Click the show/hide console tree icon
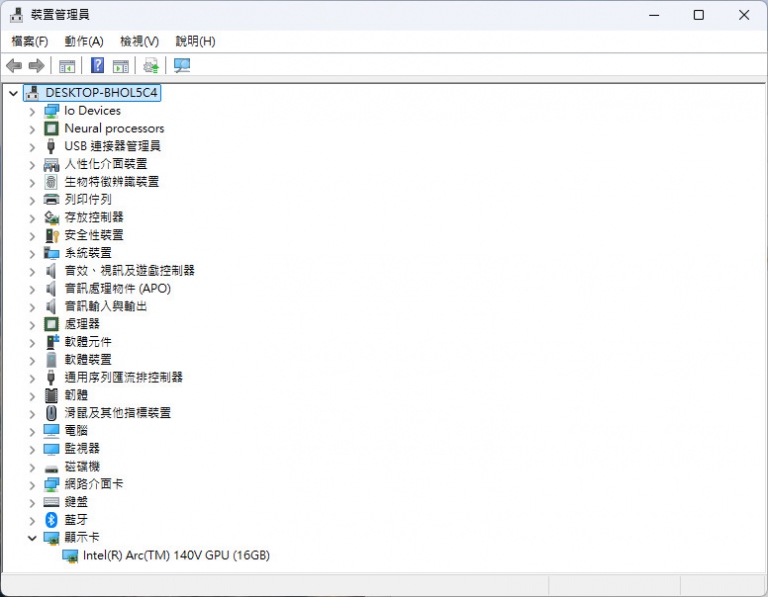 click(x=67, y=66)
